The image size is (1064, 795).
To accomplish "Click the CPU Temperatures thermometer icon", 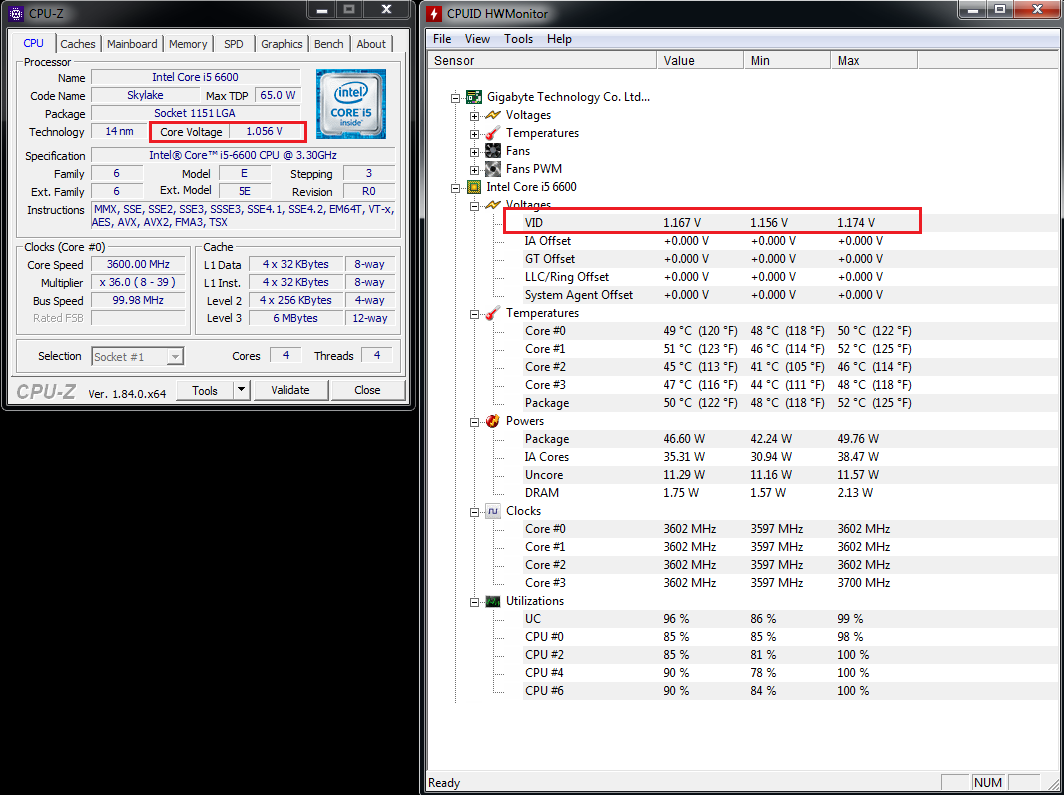I will [x=493, y=313].
